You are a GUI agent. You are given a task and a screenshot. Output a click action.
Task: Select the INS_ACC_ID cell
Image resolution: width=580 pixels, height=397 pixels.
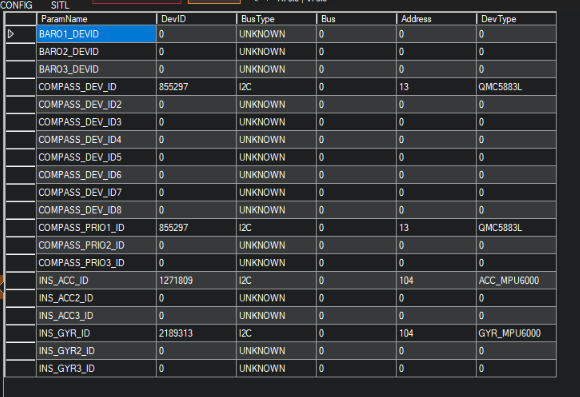click(96, 280)
